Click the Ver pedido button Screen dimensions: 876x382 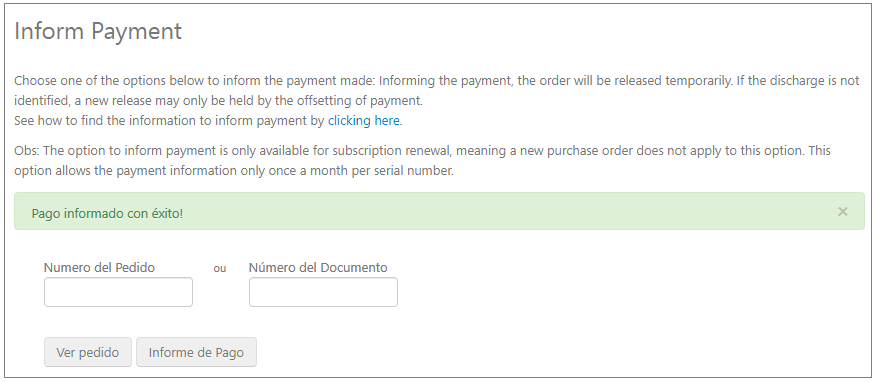[88, 352]
